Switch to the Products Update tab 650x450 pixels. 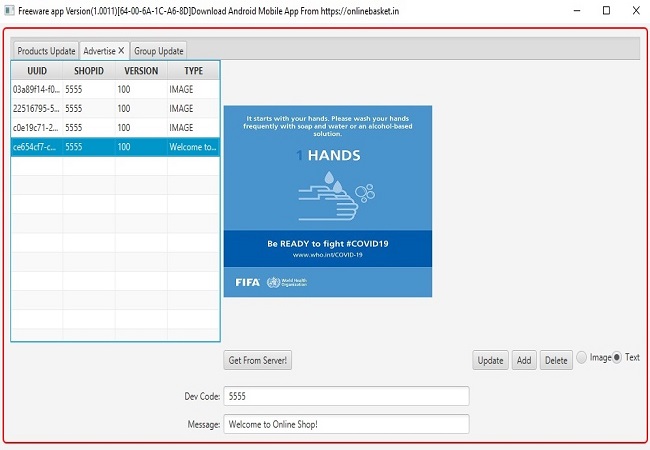tap(46, 51)
